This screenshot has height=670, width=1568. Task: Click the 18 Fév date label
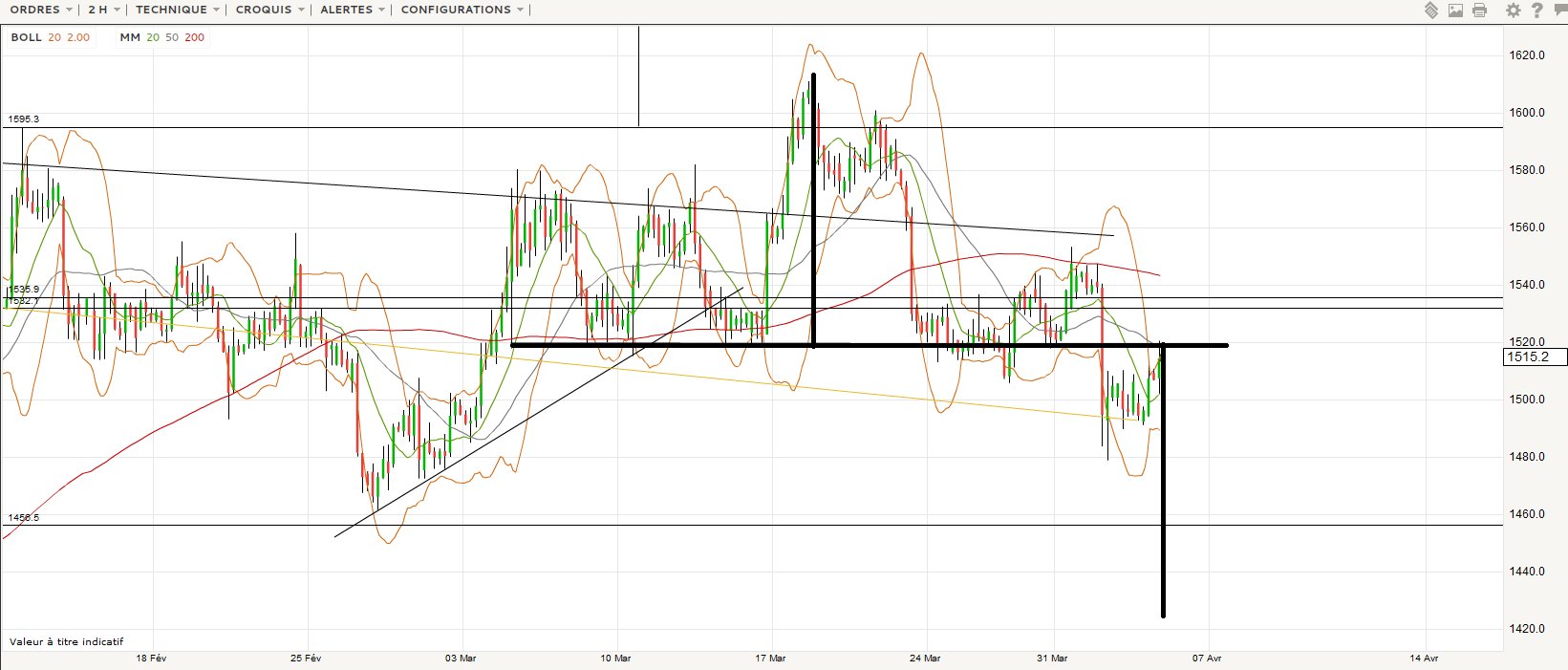coord(151,659)
